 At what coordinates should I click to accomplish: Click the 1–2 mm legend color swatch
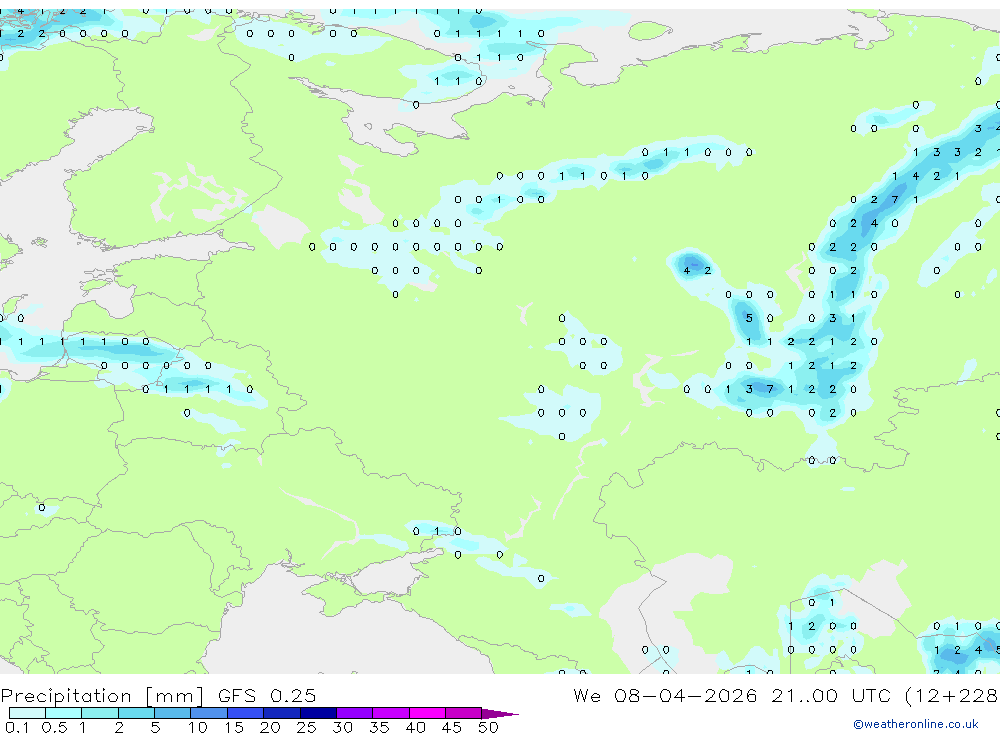[100, 713]
